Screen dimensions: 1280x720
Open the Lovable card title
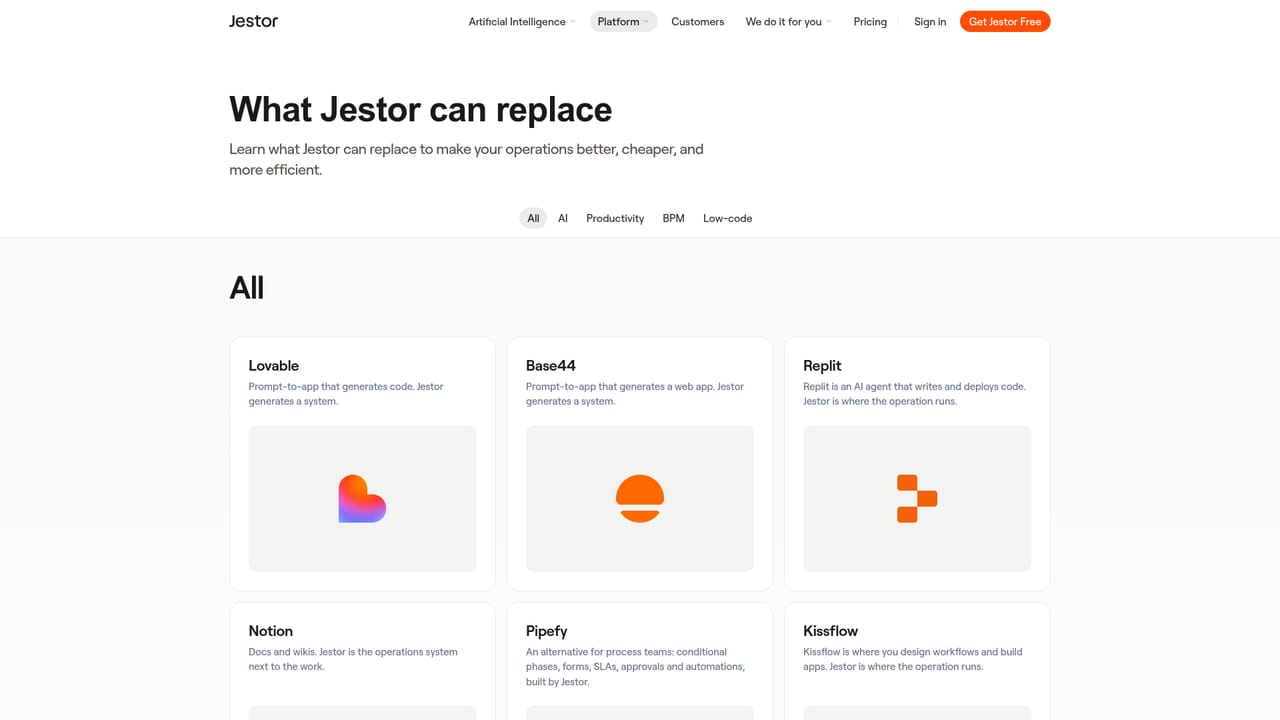[x=274, y=366]
